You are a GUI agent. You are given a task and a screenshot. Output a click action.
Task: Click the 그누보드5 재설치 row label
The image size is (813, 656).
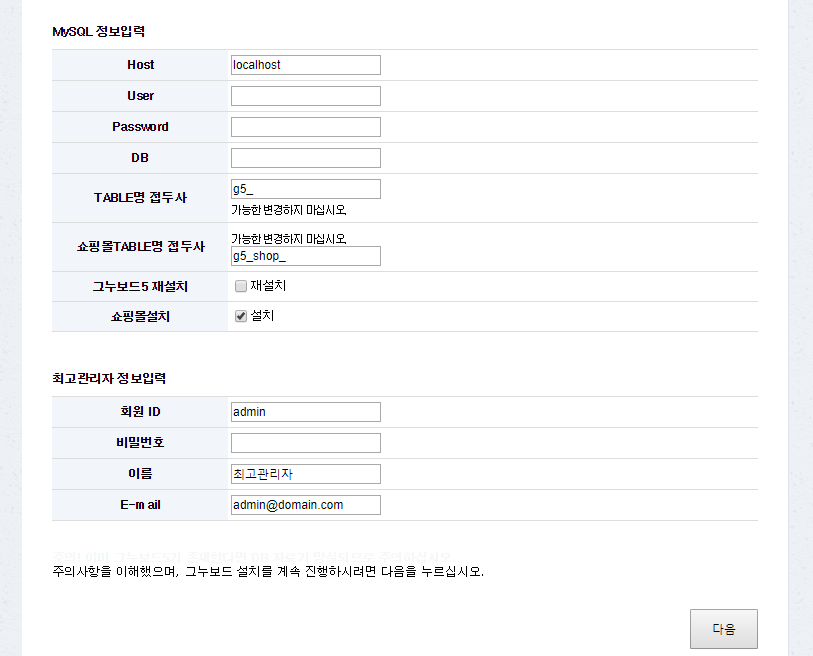tap(140, 287)
